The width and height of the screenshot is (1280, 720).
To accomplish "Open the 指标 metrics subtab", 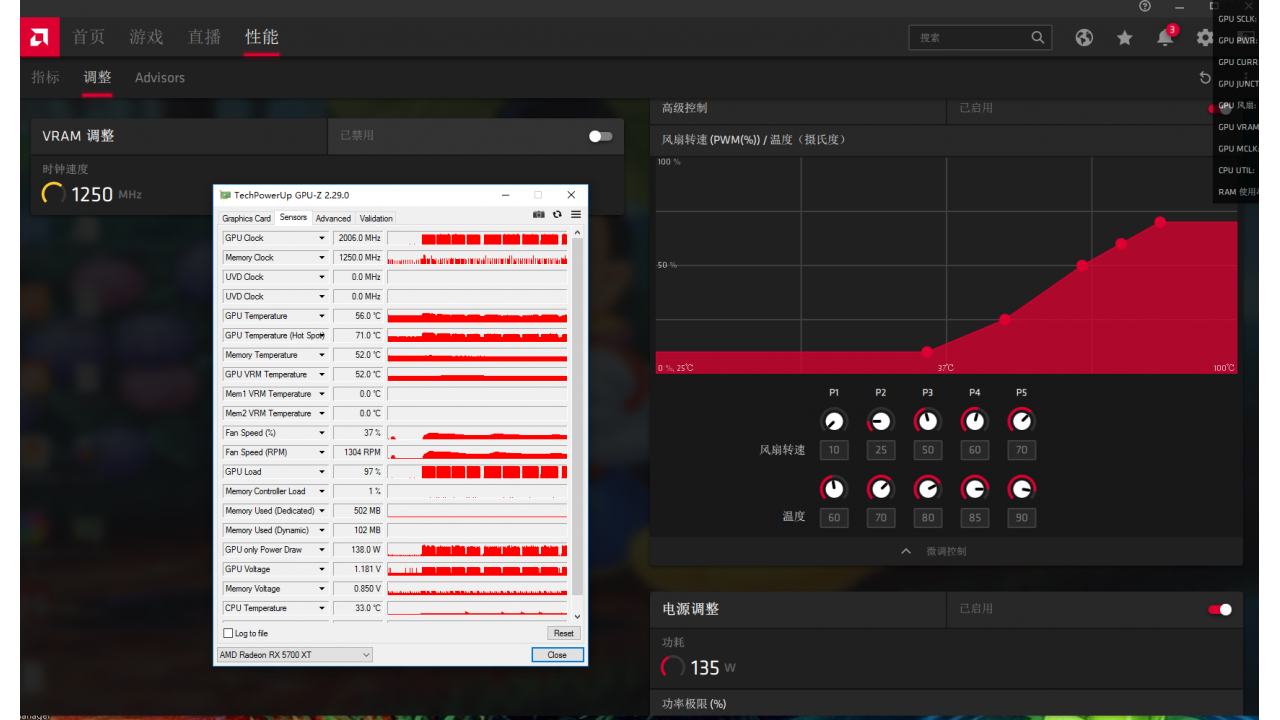I will click(45, 77).
